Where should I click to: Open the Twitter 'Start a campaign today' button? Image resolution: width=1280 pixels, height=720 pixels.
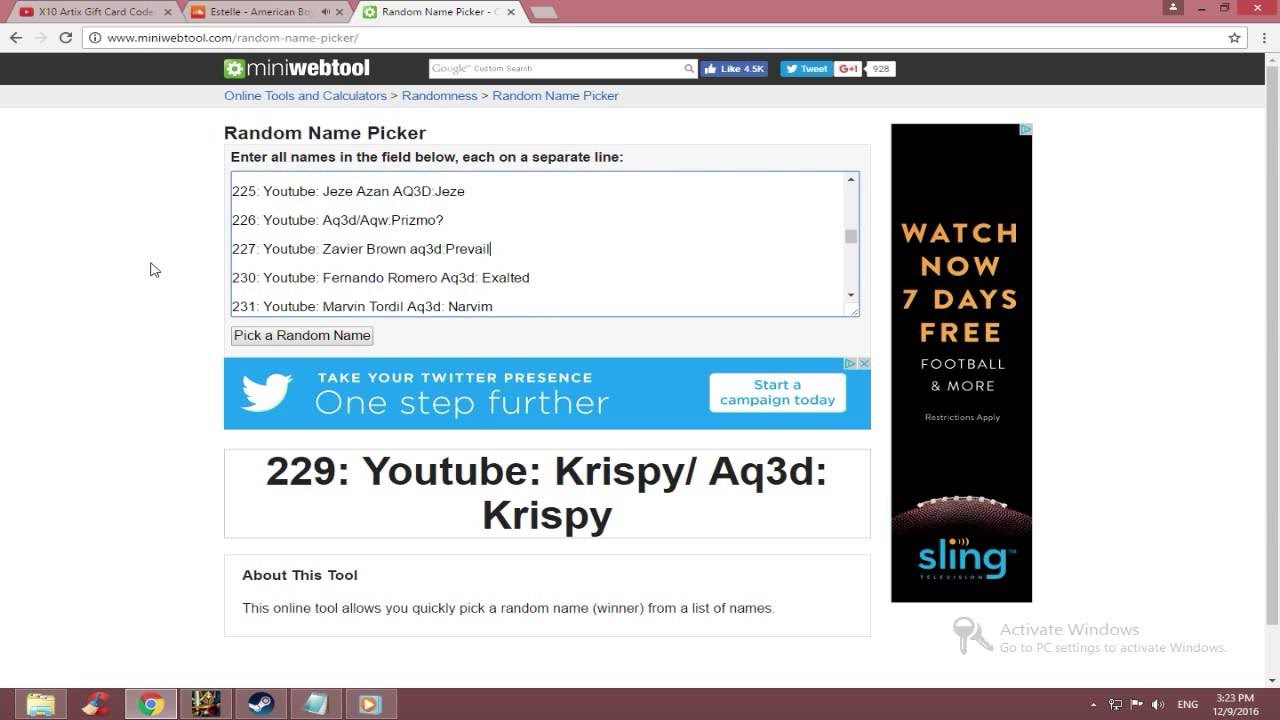[778, 393]
